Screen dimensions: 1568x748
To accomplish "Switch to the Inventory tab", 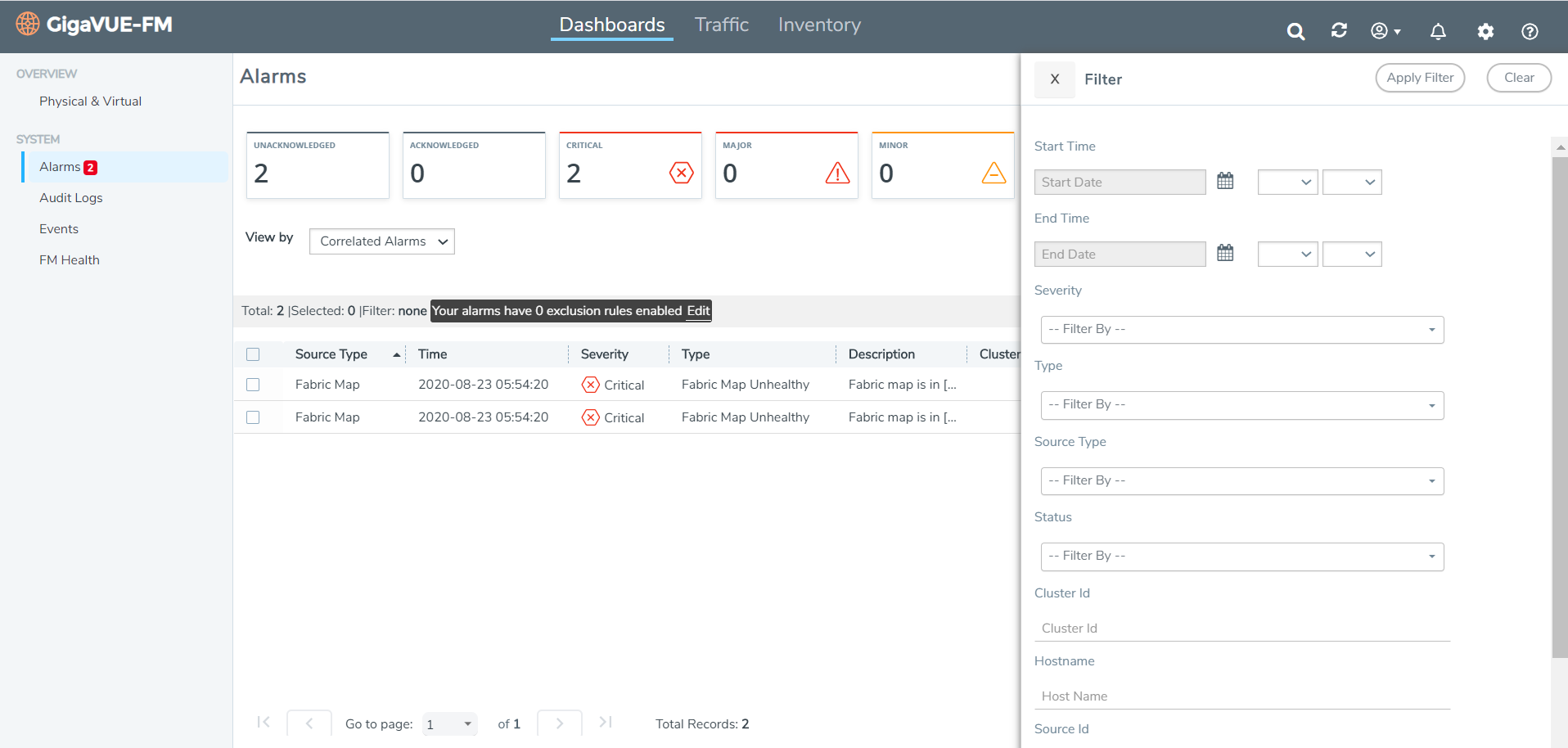I will pos(819,25).
